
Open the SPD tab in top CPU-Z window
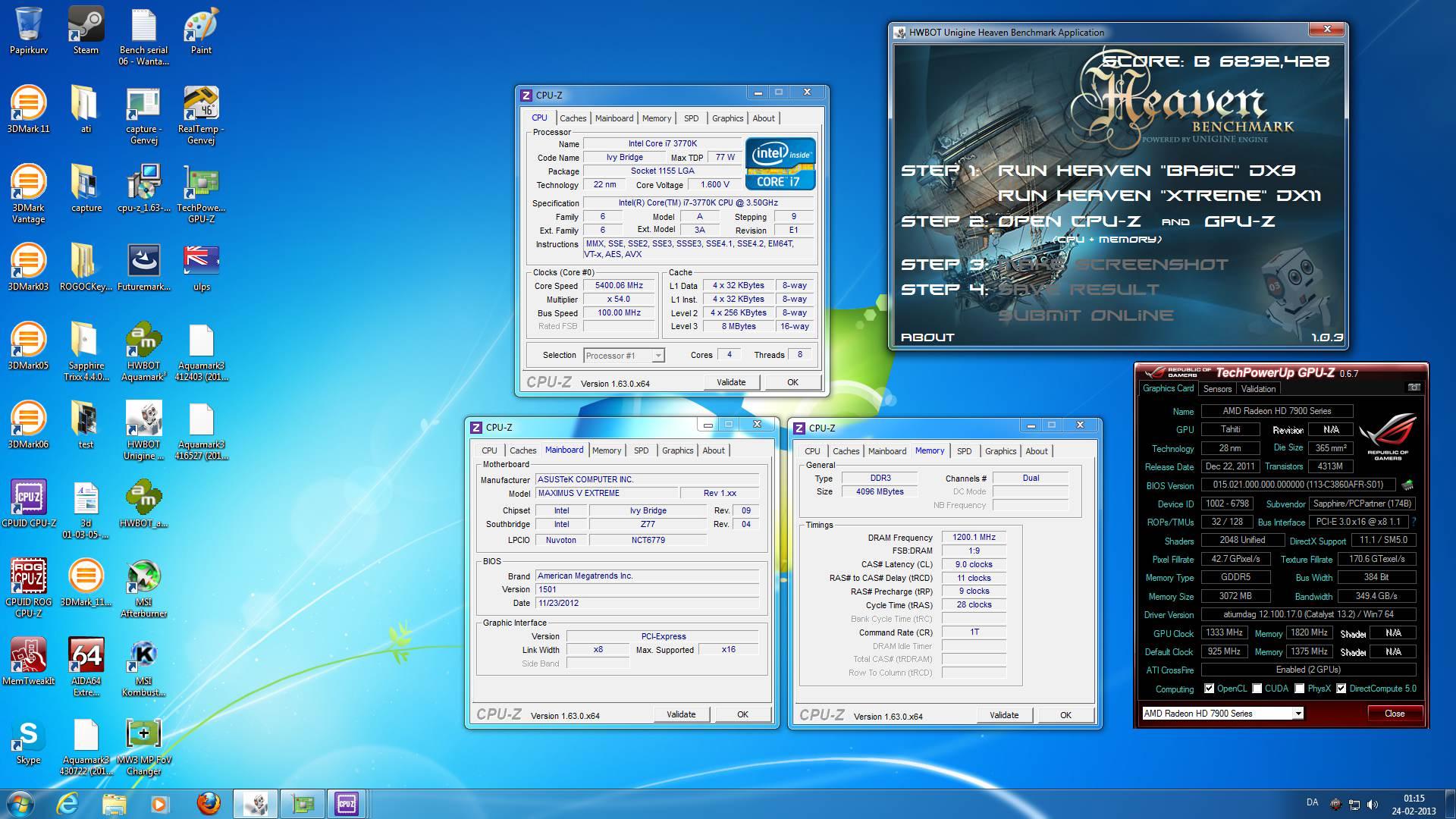[x=691, y=118]
